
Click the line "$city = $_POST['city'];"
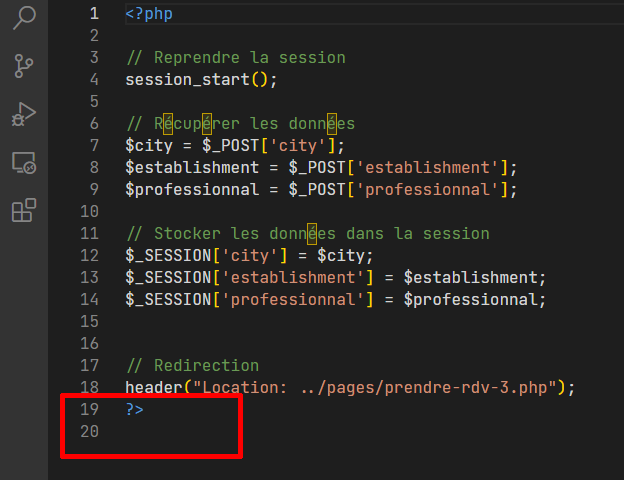(235, 146)
